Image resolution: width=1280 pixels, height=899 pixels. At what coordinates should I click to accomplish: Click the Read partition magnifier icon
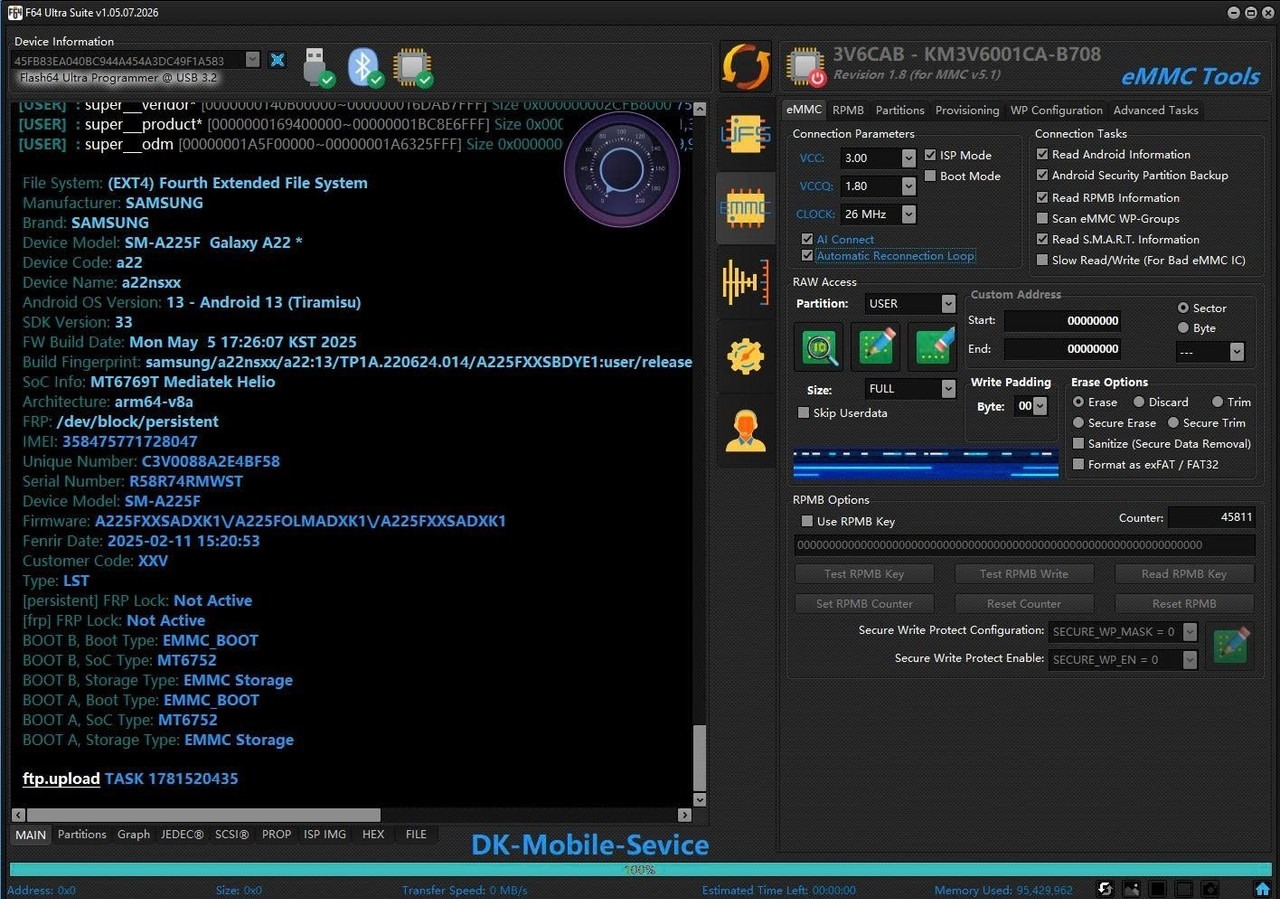(820, 347)
